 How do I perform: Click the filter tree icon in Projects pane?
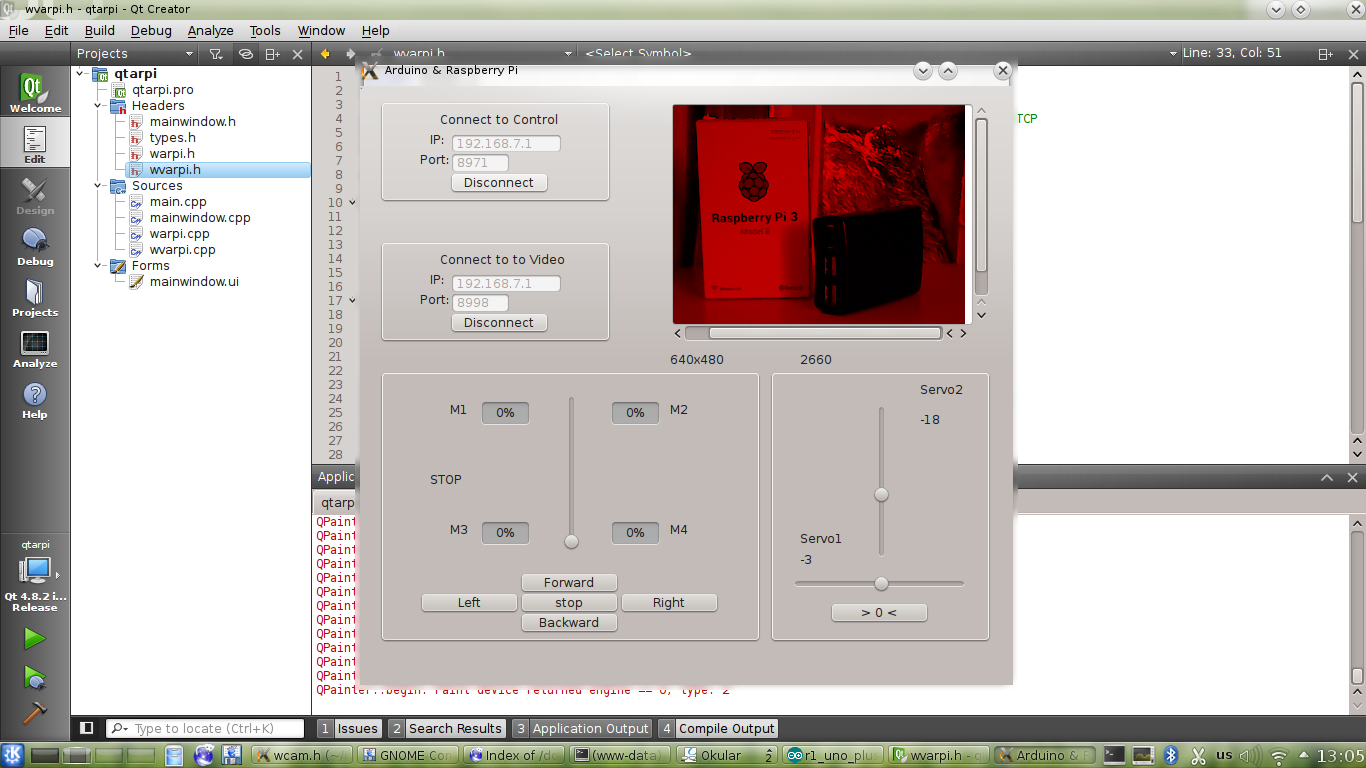pos(215,54)
